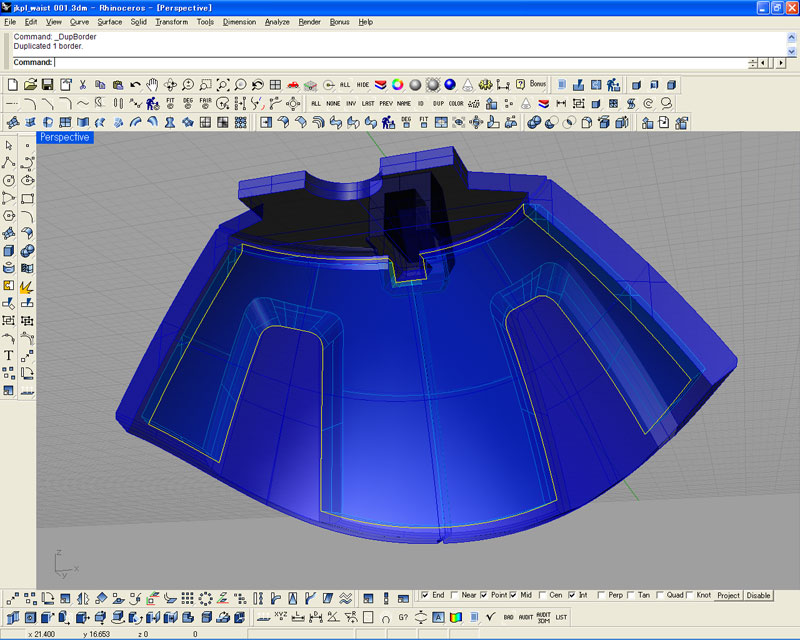The image size is (800, 640).
Task: Click the Disable osnap button
Action: [x=759, y=595]
